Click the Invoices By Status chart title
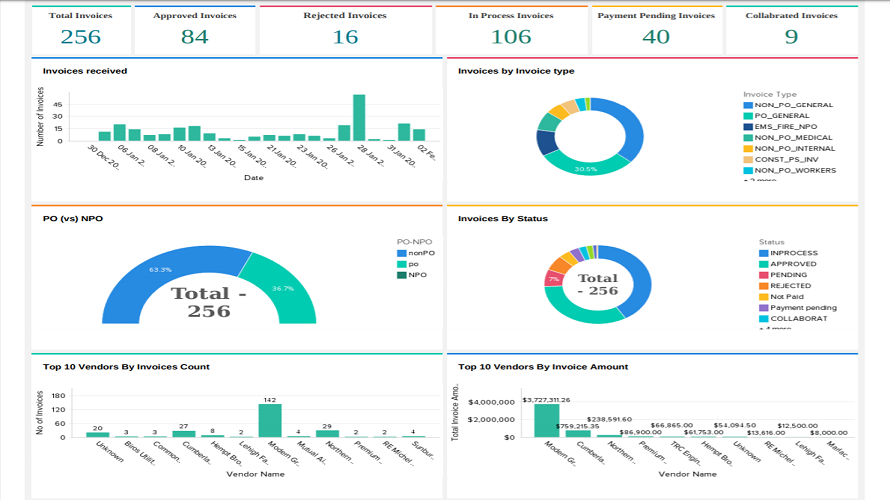890x500 pixels. coord(503,219)
